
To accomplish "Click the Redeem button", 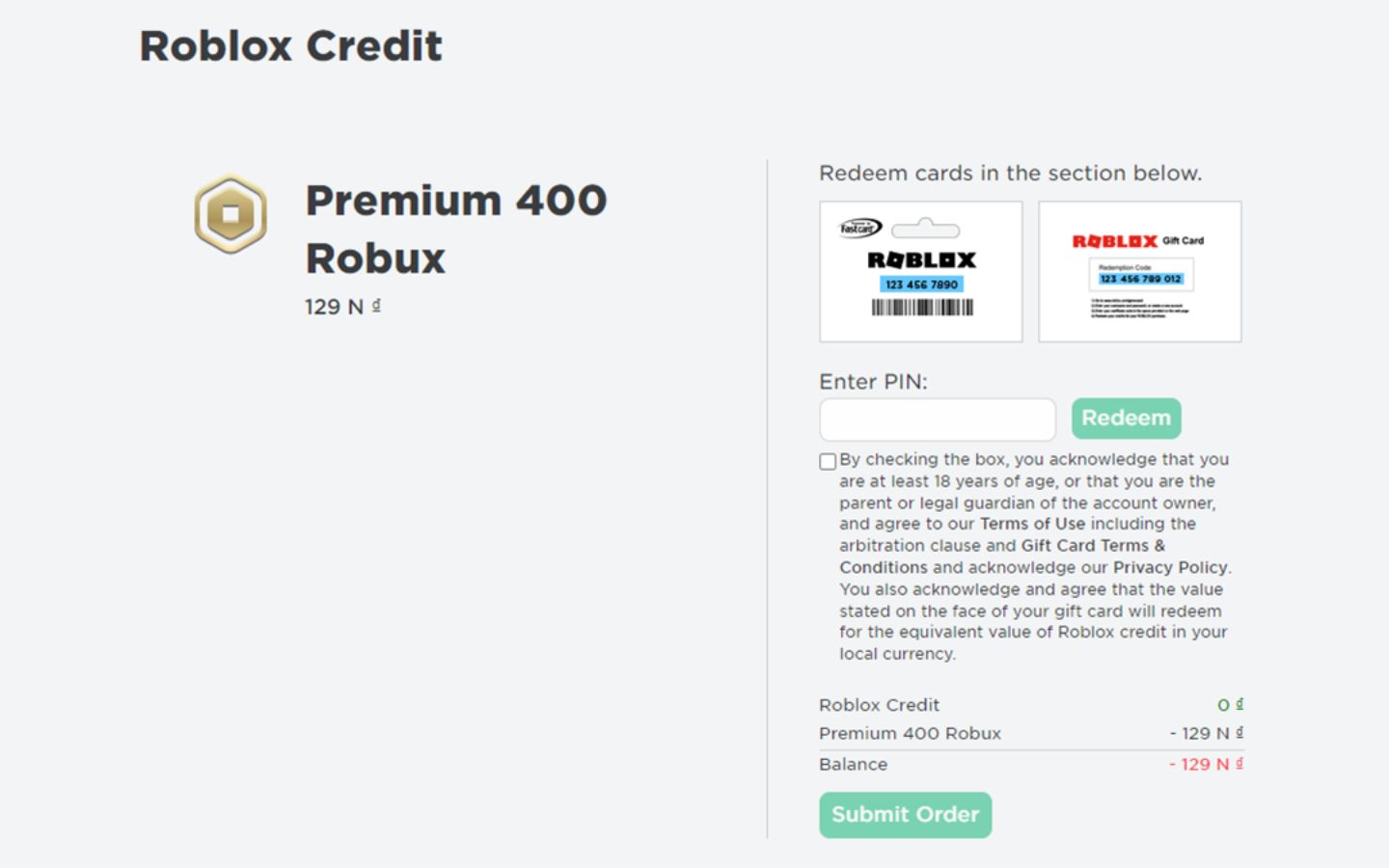I will point(1126,418).
